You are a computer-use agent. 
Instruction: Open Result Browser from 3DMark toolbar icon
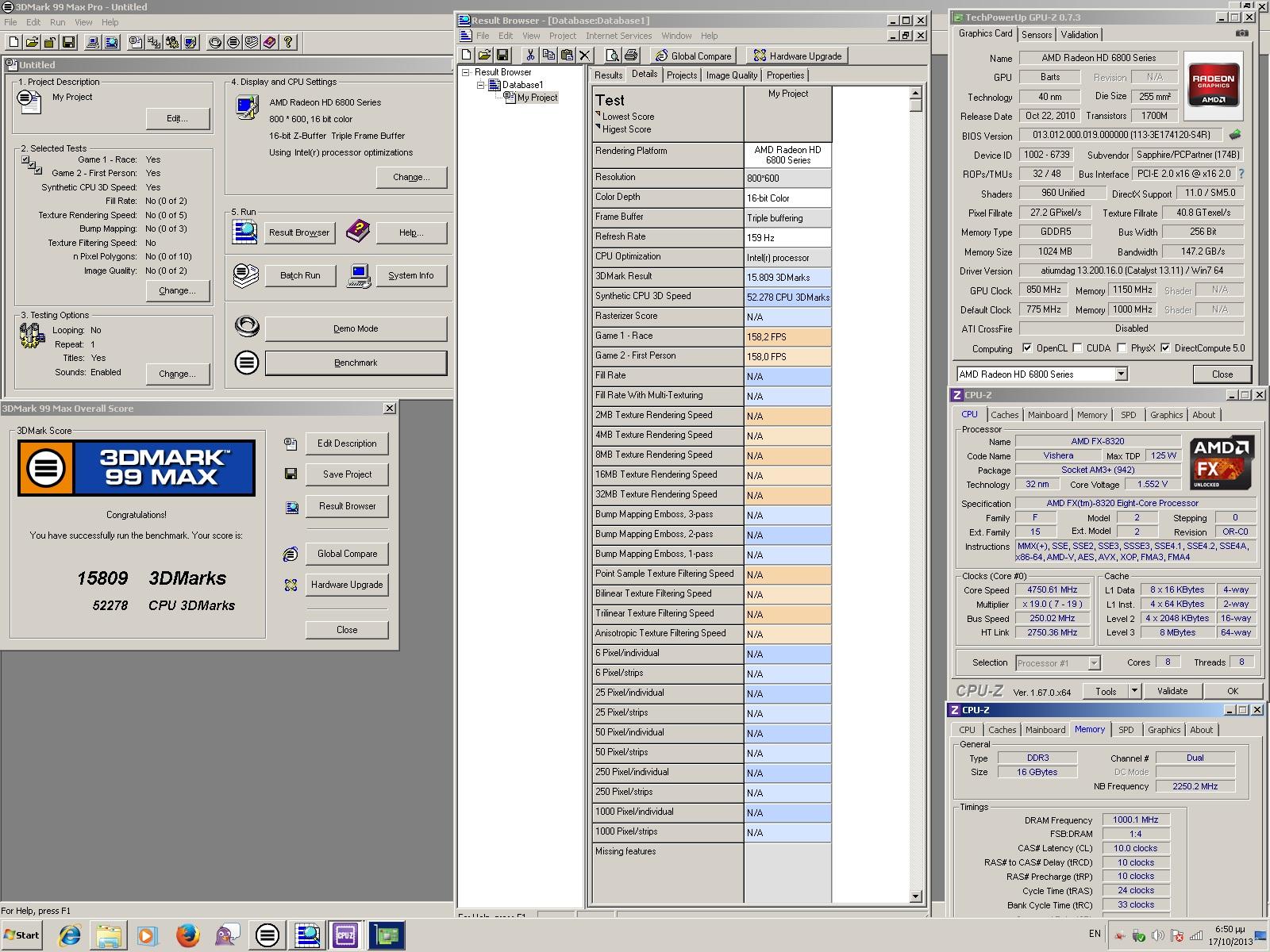(x=111, y=42)
